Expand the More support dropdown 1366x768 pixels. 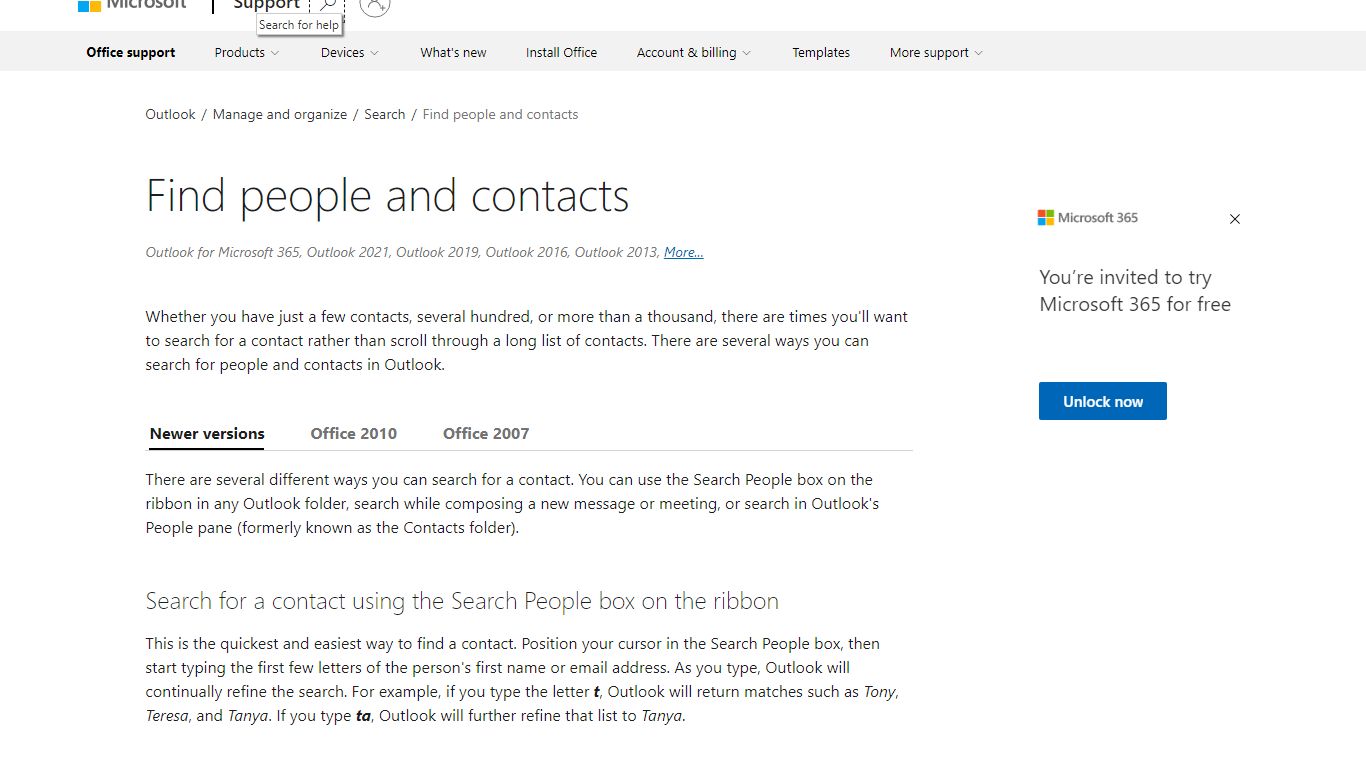pyautogui.click(x=936, y=53)
